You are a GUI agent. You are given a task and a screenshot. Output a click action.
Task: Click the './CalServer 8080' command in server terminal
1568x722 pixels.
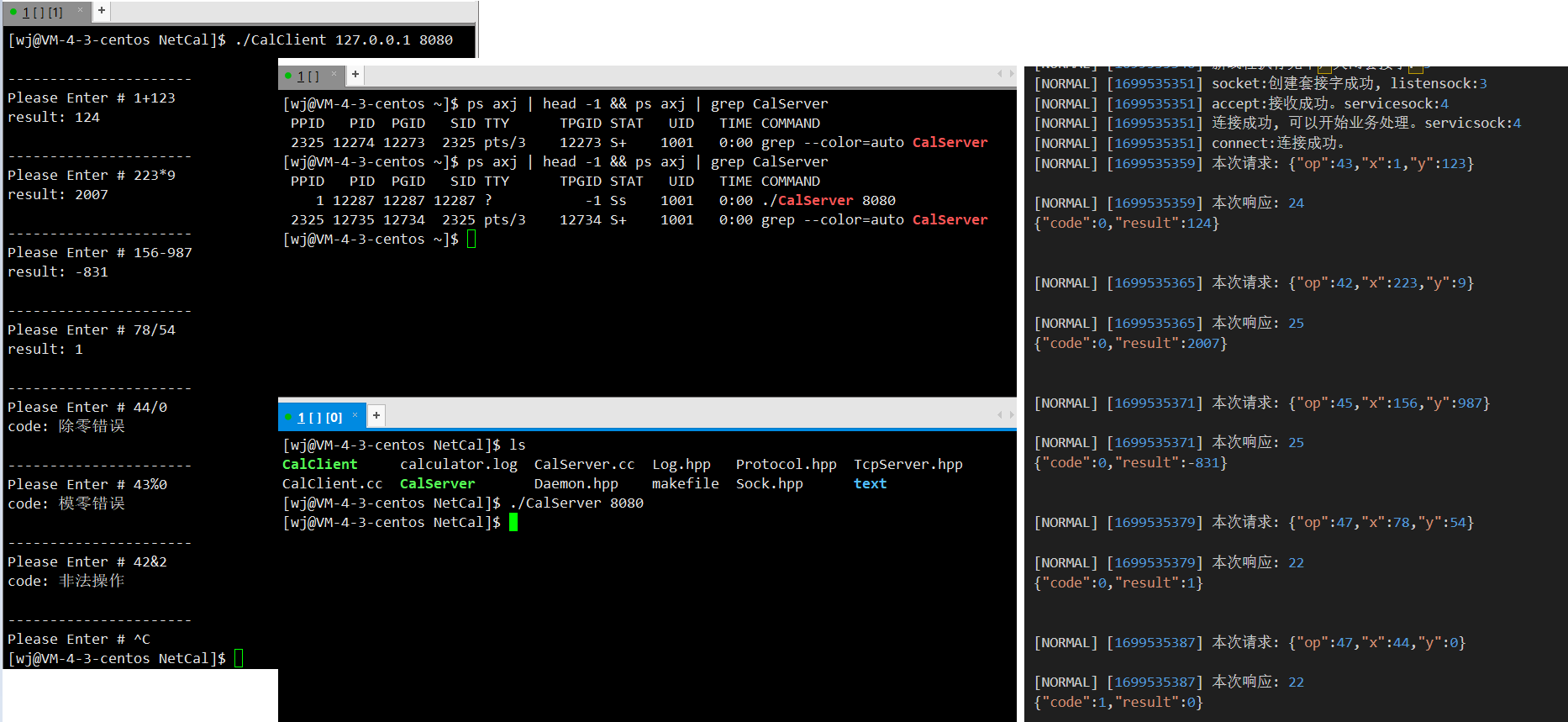point(576,503)
